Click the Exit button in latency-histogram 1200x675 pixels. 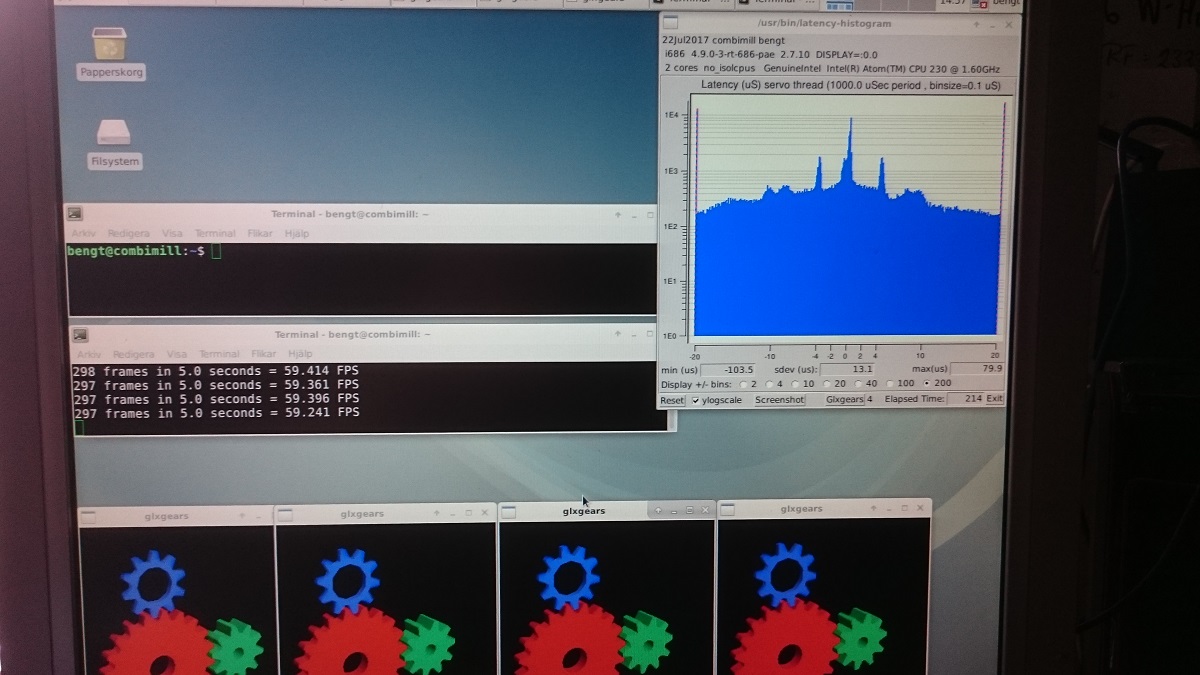tap(994, 399)
